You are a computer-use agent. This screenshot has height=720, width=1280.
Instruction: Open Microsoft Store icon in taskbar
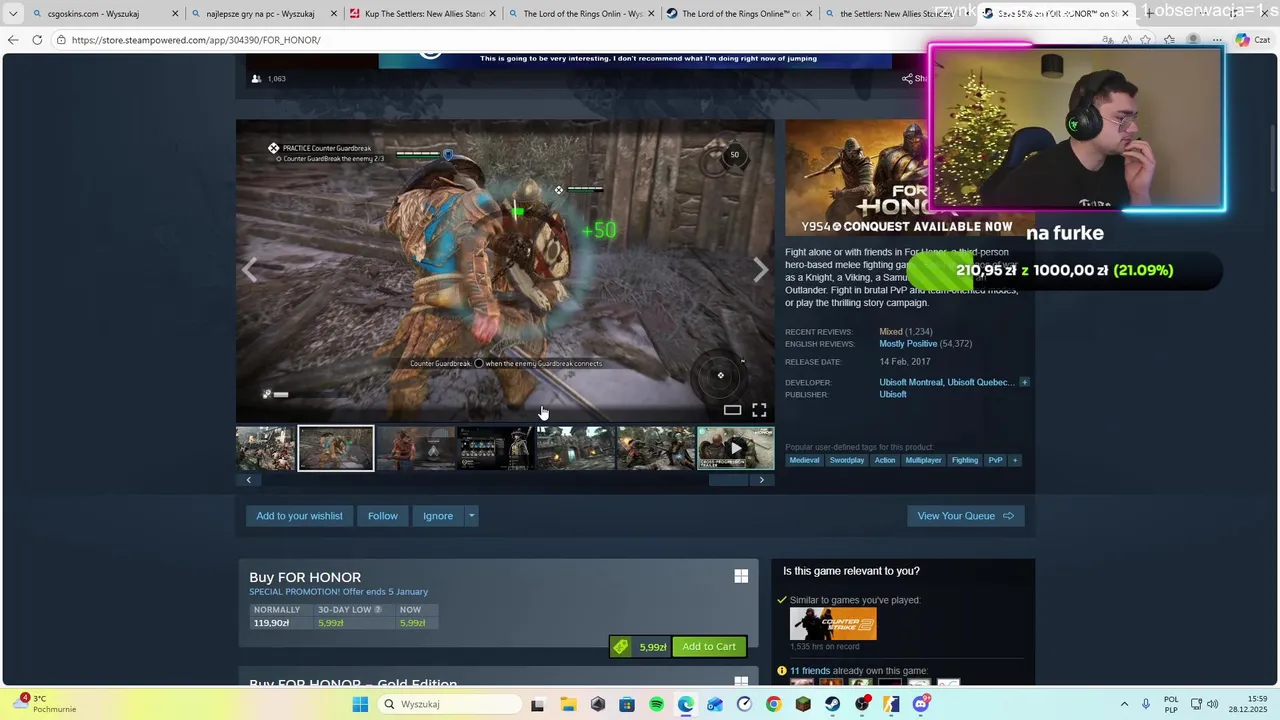point(627,704)
